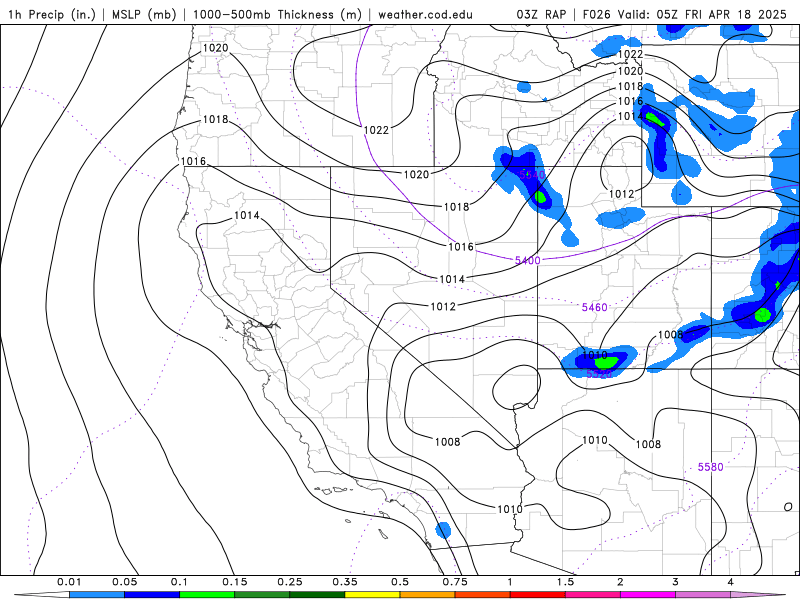This screenshot has height=600, width=800.
Task: Click the '1h Precip (in.)' header label
Action: (52, 14)
